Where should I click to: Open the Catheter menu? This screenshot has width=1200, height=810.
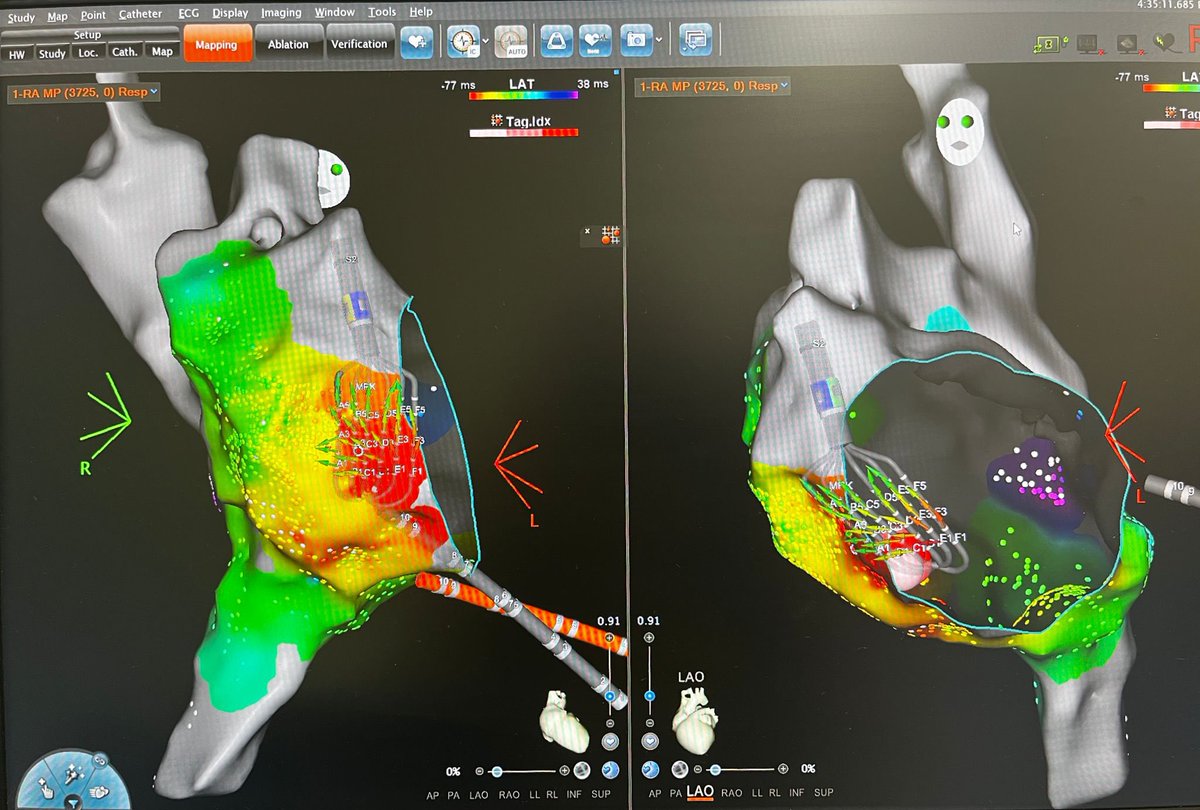pyautogui.click(x=140, y=13)
